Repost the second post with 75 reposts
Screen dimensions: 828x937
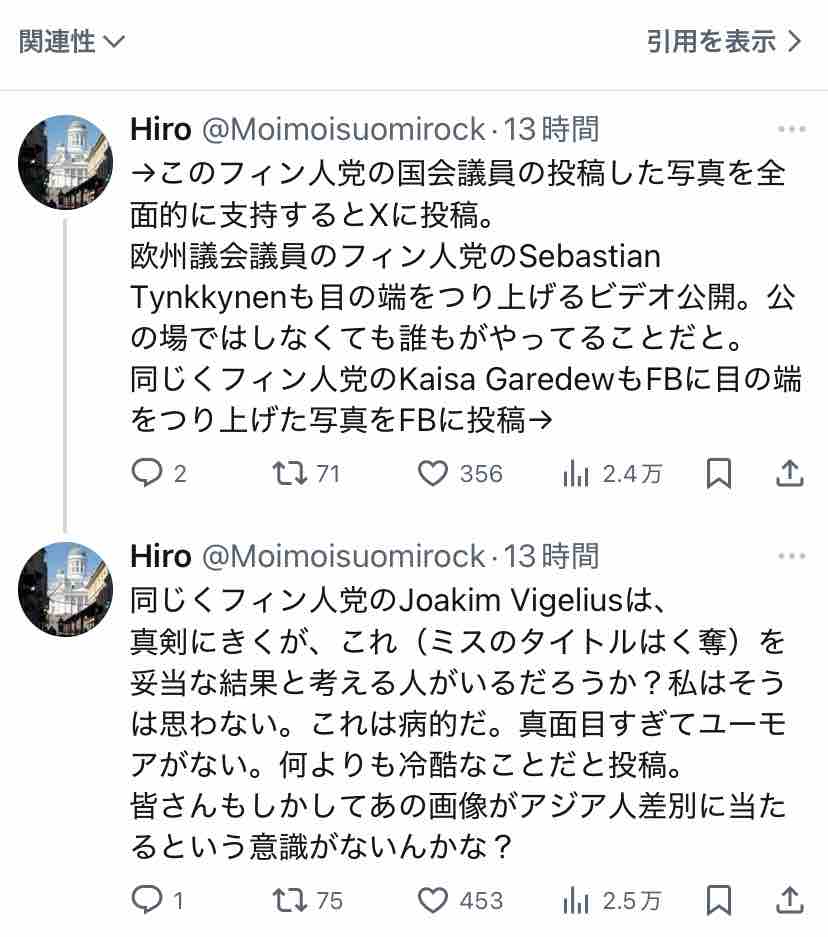coord(291,900)
